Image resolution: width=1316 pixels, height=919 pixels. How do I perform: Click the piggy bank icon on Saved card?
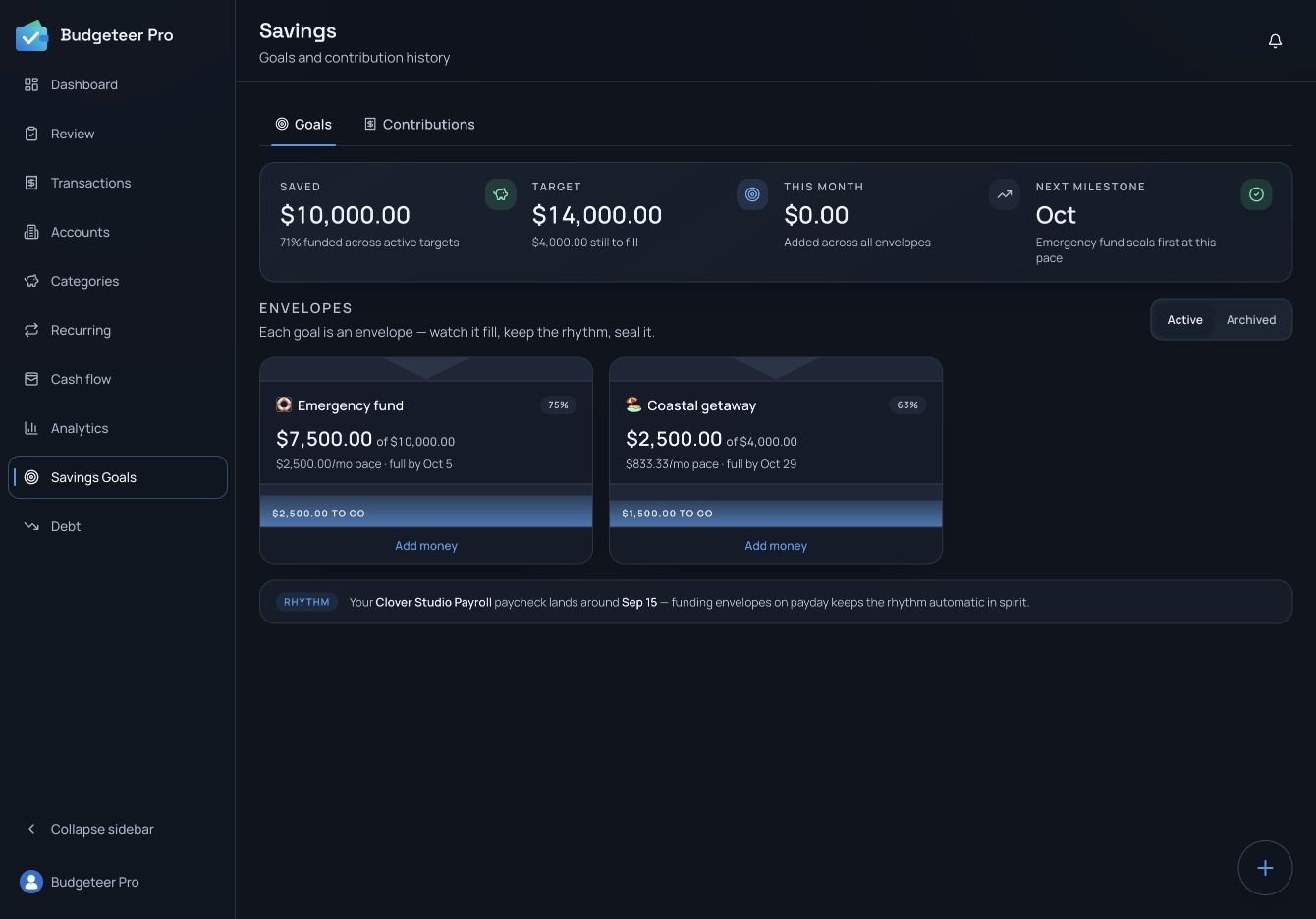[501, 194]
